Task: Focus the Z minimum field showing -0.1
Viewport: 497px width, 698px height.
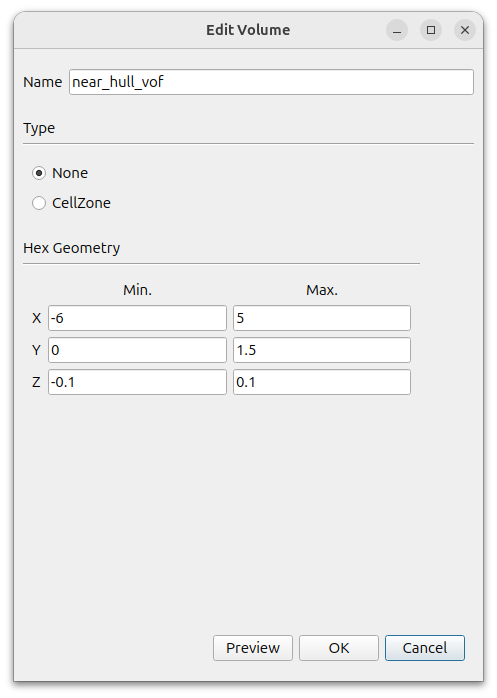Action: click(137, 382)
